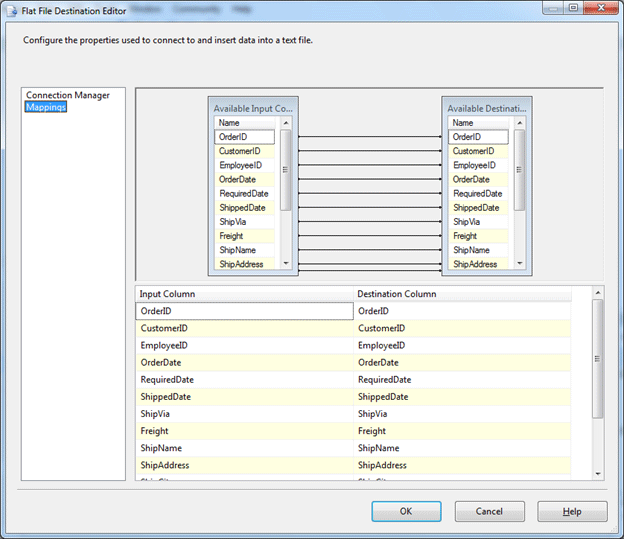624x539 pixels.
Task: Select EmployeeID in Available Input Columns
Action: point(244,165)
